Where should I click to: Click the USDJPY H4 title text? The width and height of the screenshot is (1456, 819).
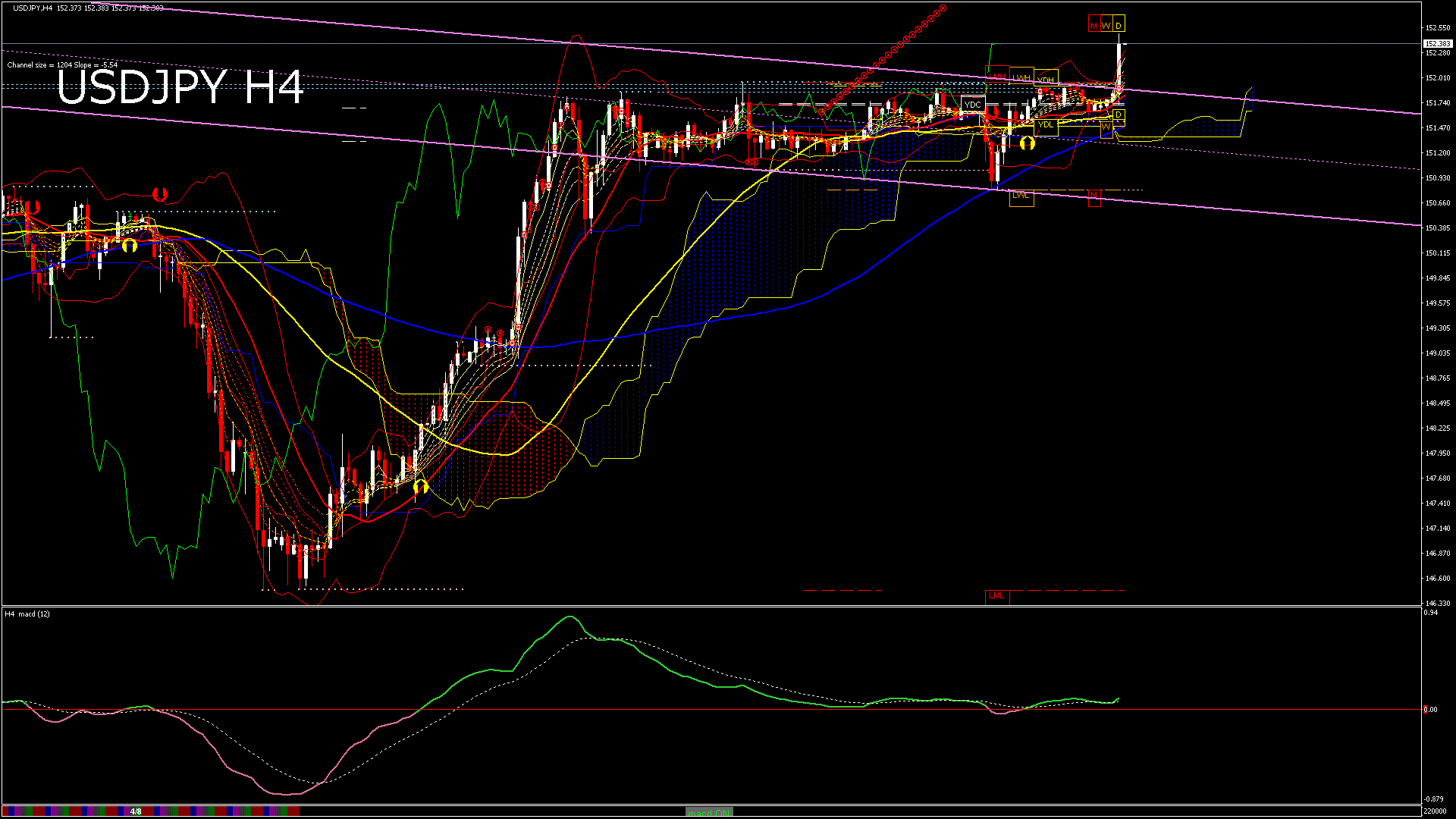pos(180,87)
